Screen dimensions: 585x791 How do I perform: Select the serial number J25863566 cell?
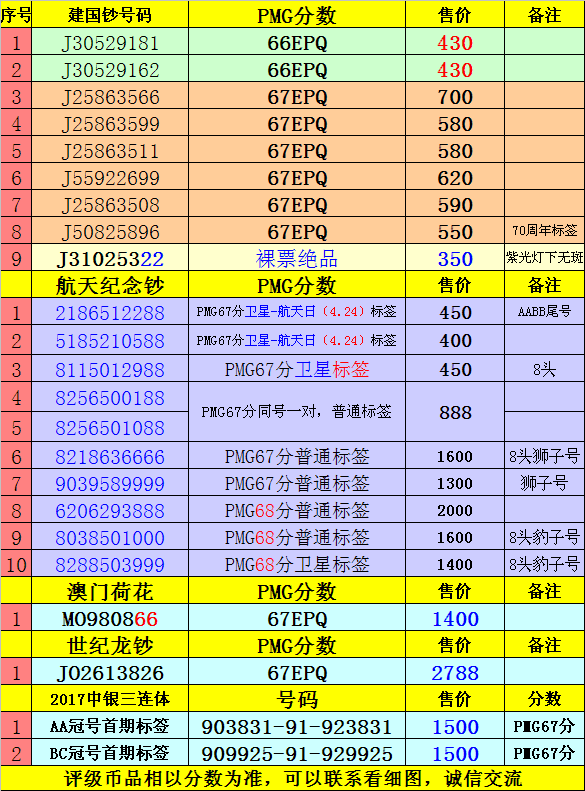[x=110, y=96]
